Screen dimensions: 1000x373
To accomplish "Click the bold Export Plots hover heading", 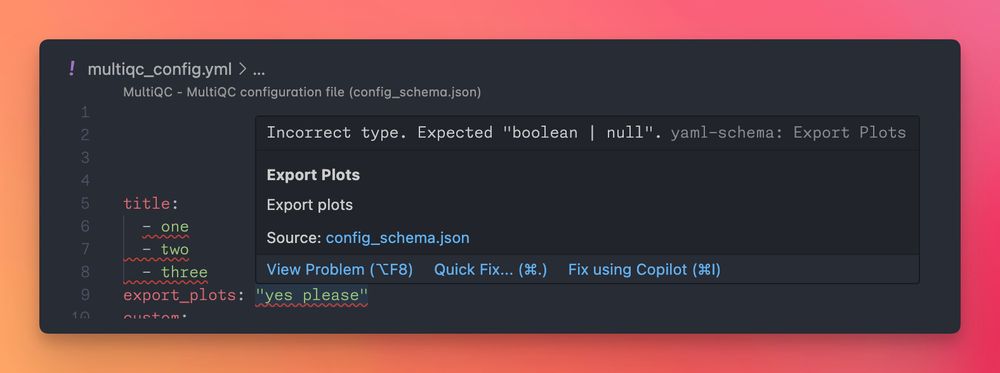I will pos(313,175).
